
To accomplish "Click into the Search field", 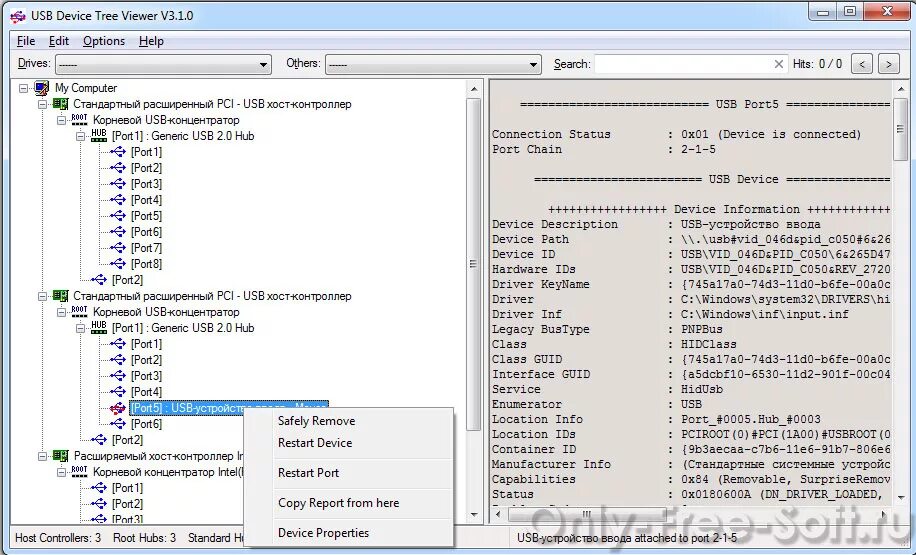I will click(682, 64).
